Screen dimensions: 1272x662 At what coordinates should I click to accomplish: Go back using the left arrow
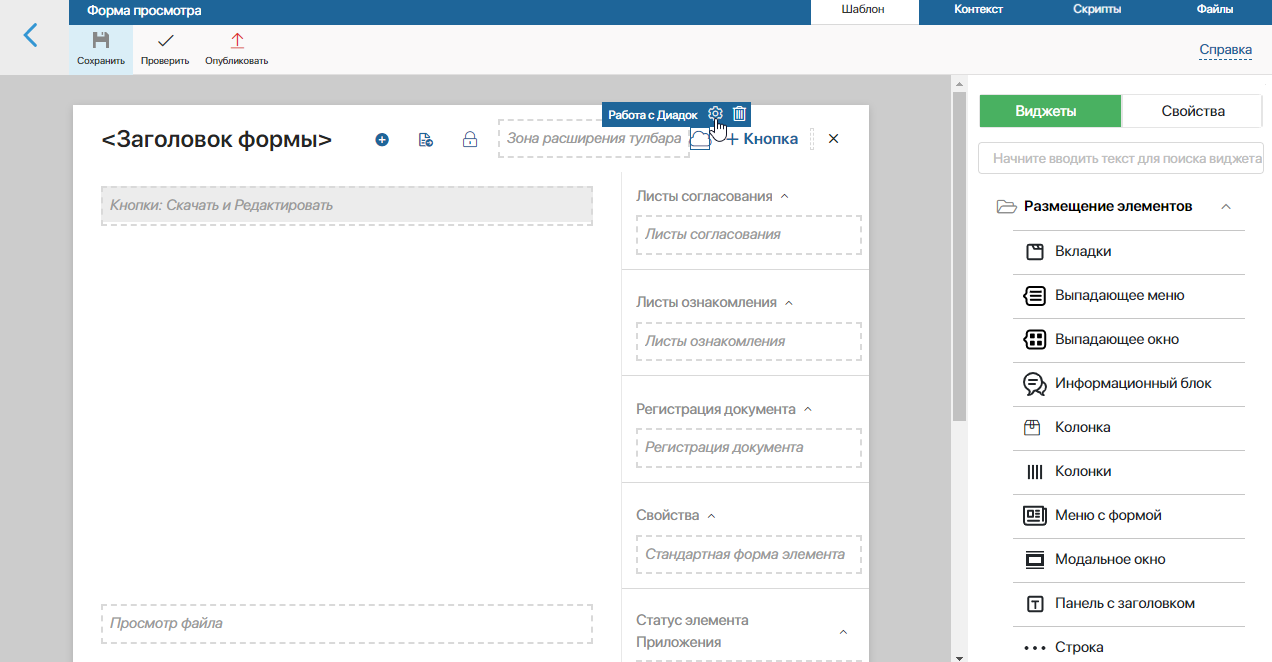coord(30,36)
